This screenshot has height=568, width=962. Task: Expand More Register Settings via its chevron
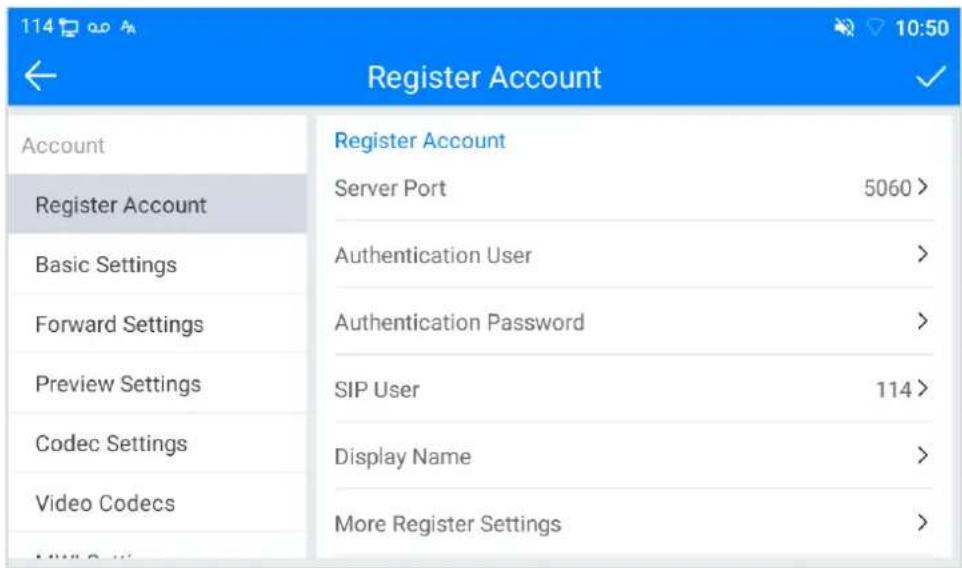pos(922,522)
